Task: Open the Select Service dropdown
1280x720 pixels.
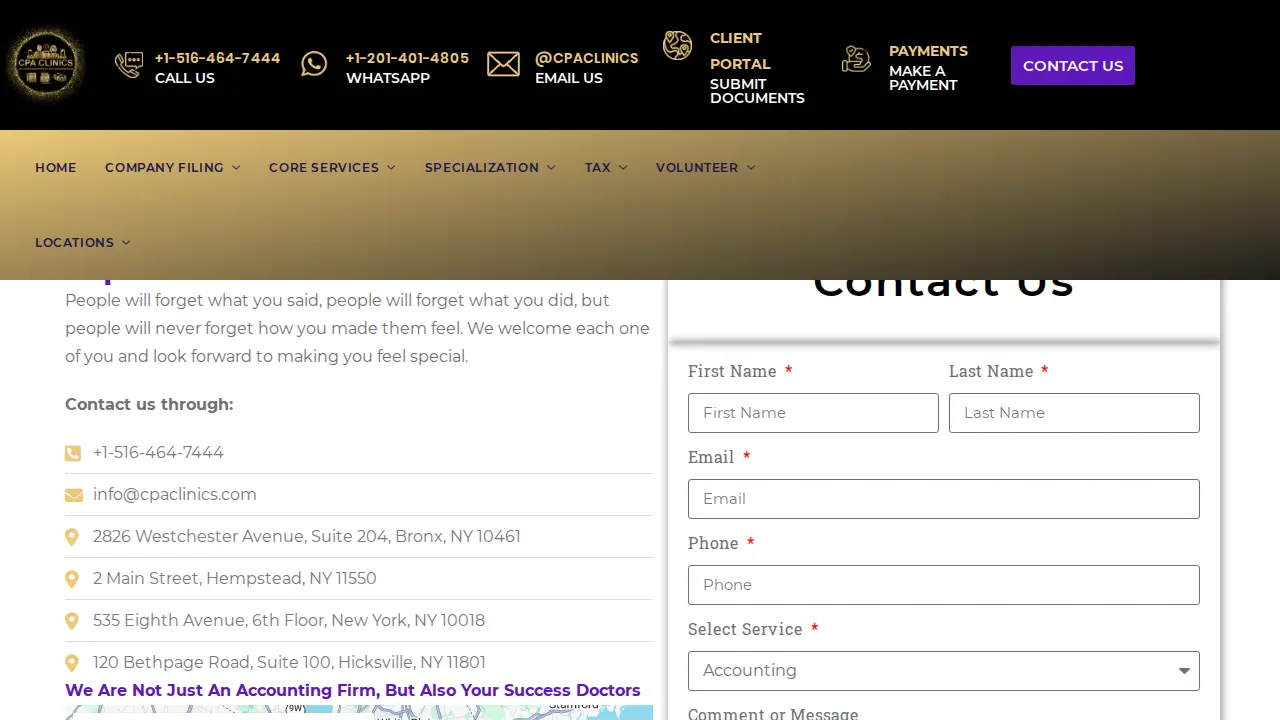Action: point(944,671)
